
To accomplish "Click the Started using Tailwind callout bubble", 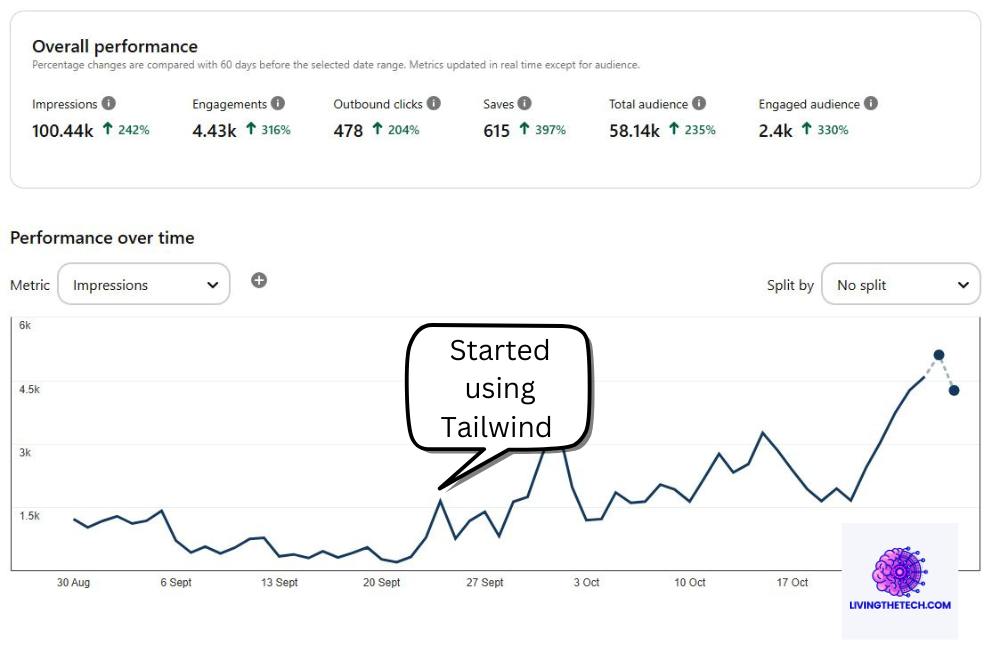I will coord(497,388).
